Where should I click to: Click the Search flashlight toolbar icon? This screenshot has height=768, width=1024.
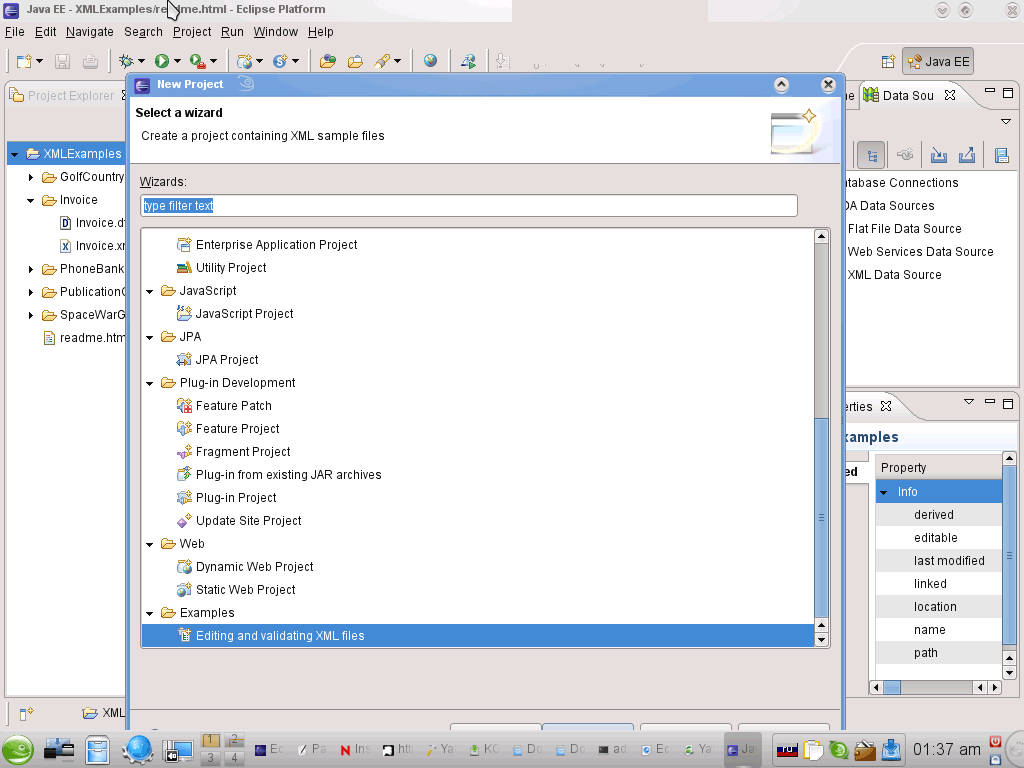[382, 61]
